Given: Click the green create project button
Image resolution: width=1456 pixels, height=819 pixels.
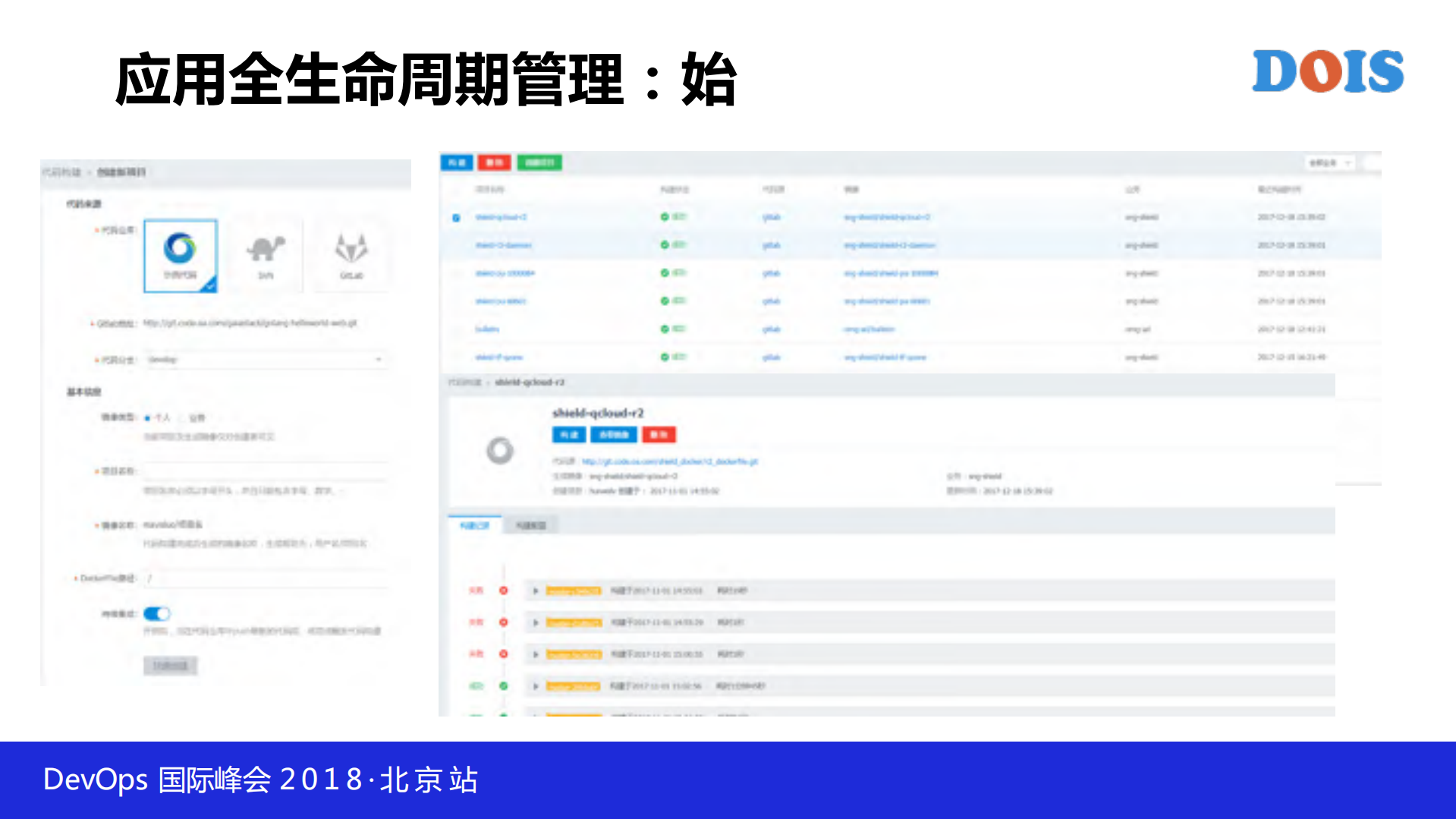Looking at the screenshot, I should click(x=538, y=162).
